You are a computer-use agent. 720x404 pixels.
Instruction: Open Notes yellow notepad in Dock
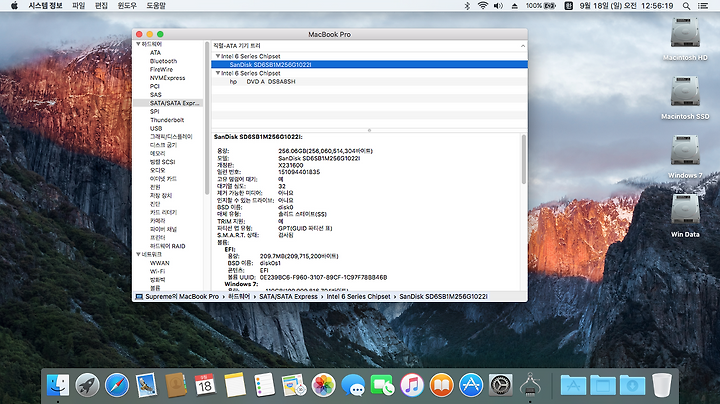pyautogui.click(x=235, y=385)
